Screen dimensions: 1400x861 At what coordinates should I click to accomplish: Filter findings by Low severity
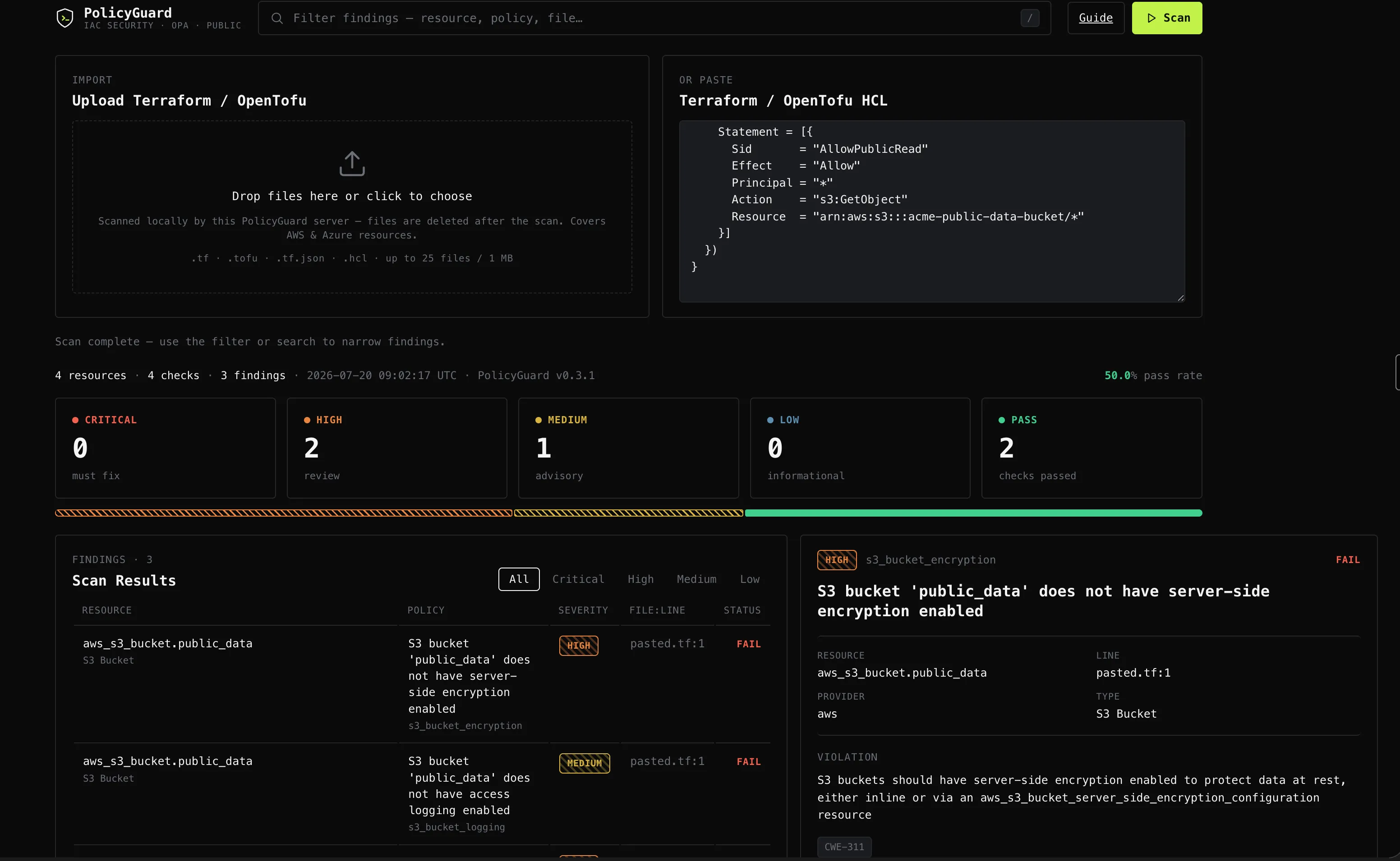(750, 579)
